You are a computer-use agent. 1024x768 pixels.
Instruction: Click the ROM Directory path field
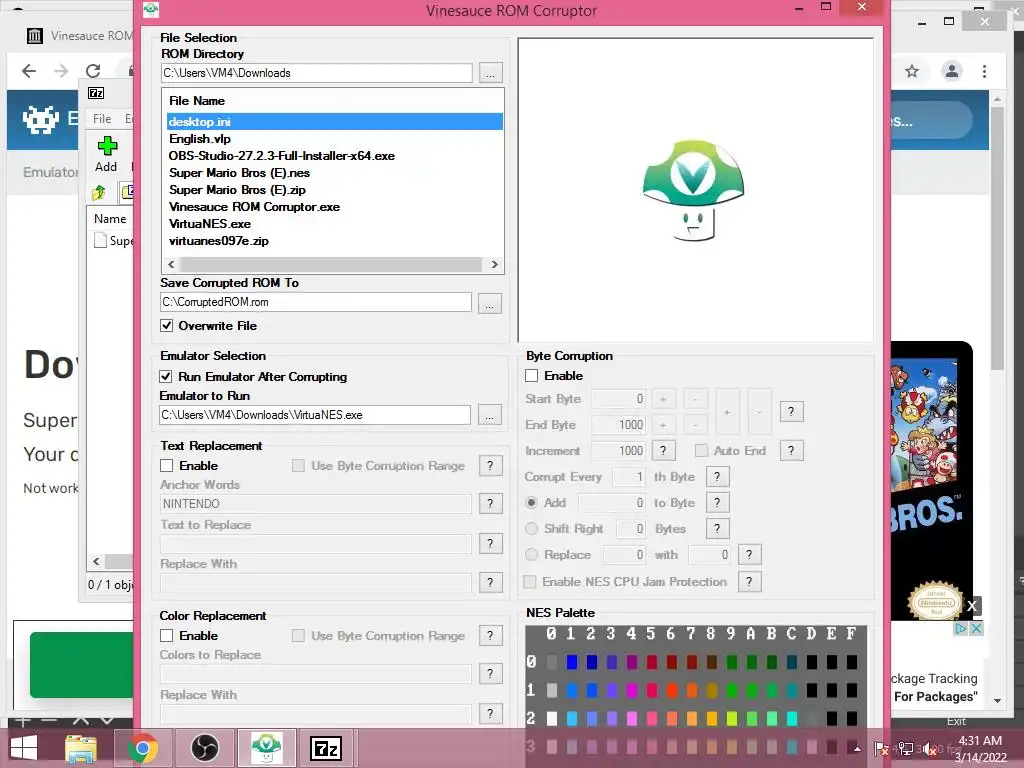317,73
